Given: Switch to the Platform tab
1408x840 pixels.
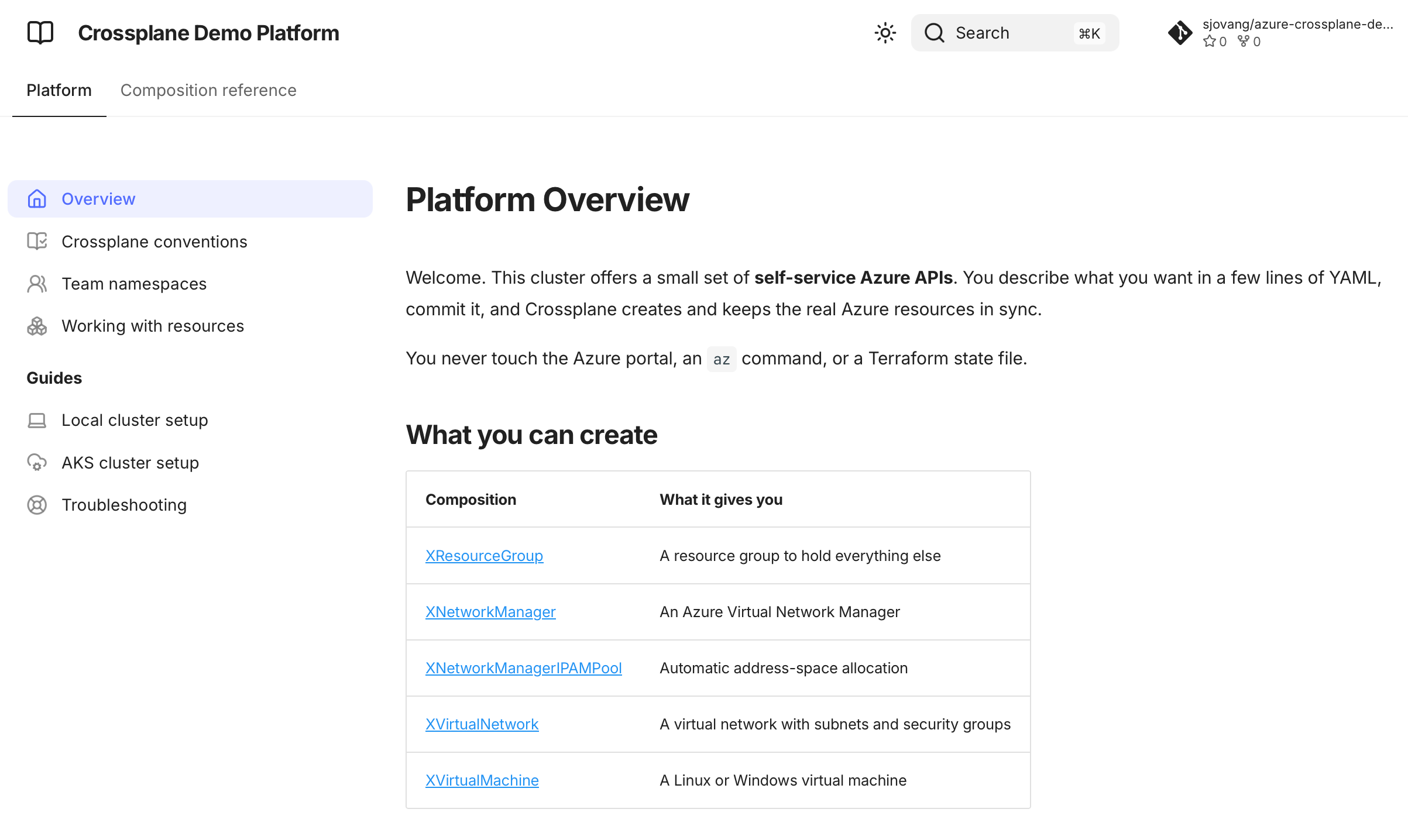Looking at the screenshot, I should coord(59,90).
